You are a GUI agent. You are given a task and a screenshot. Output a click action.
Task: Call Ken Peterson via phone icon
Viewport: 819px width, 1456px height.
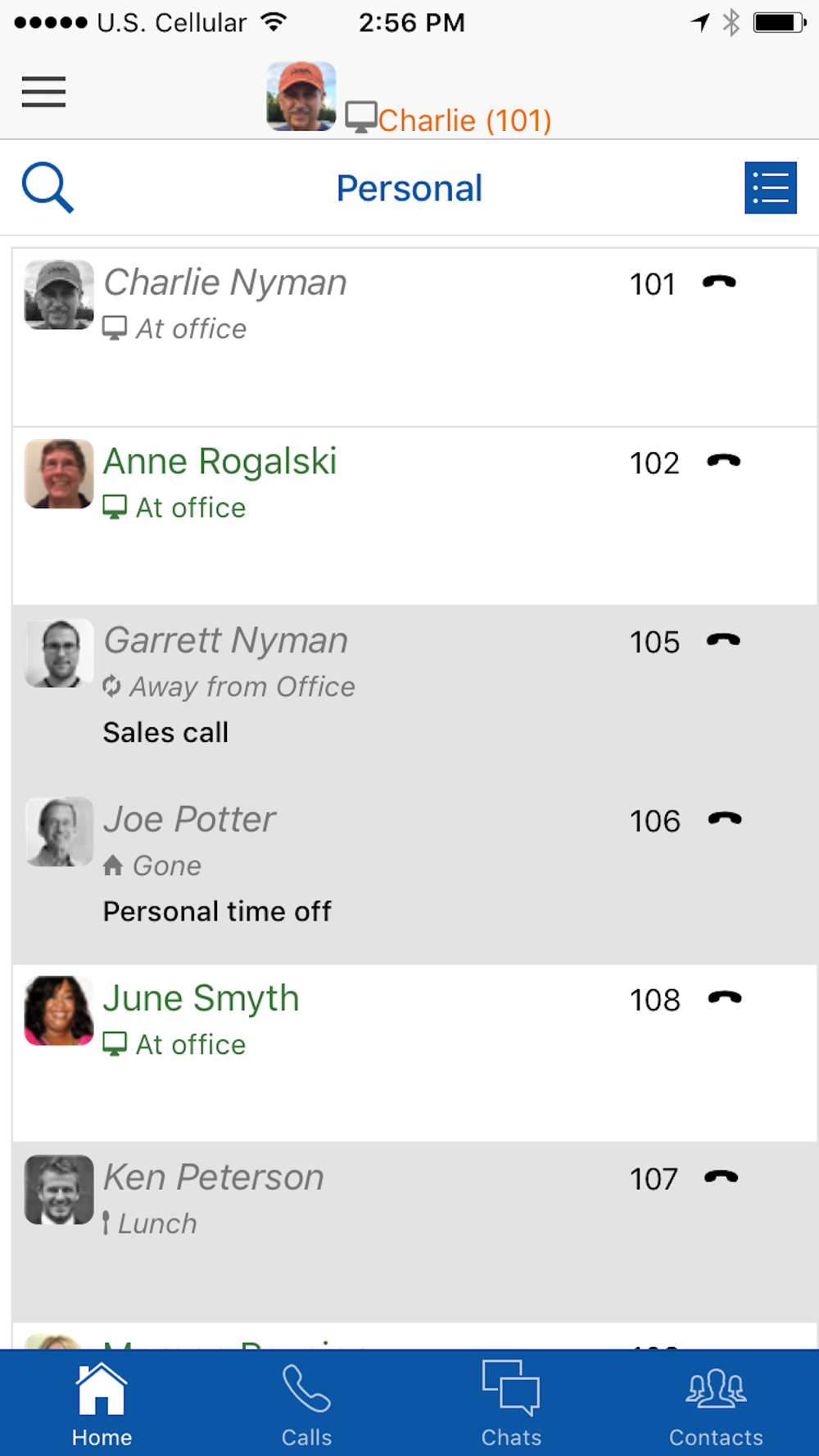(721, 1177)
